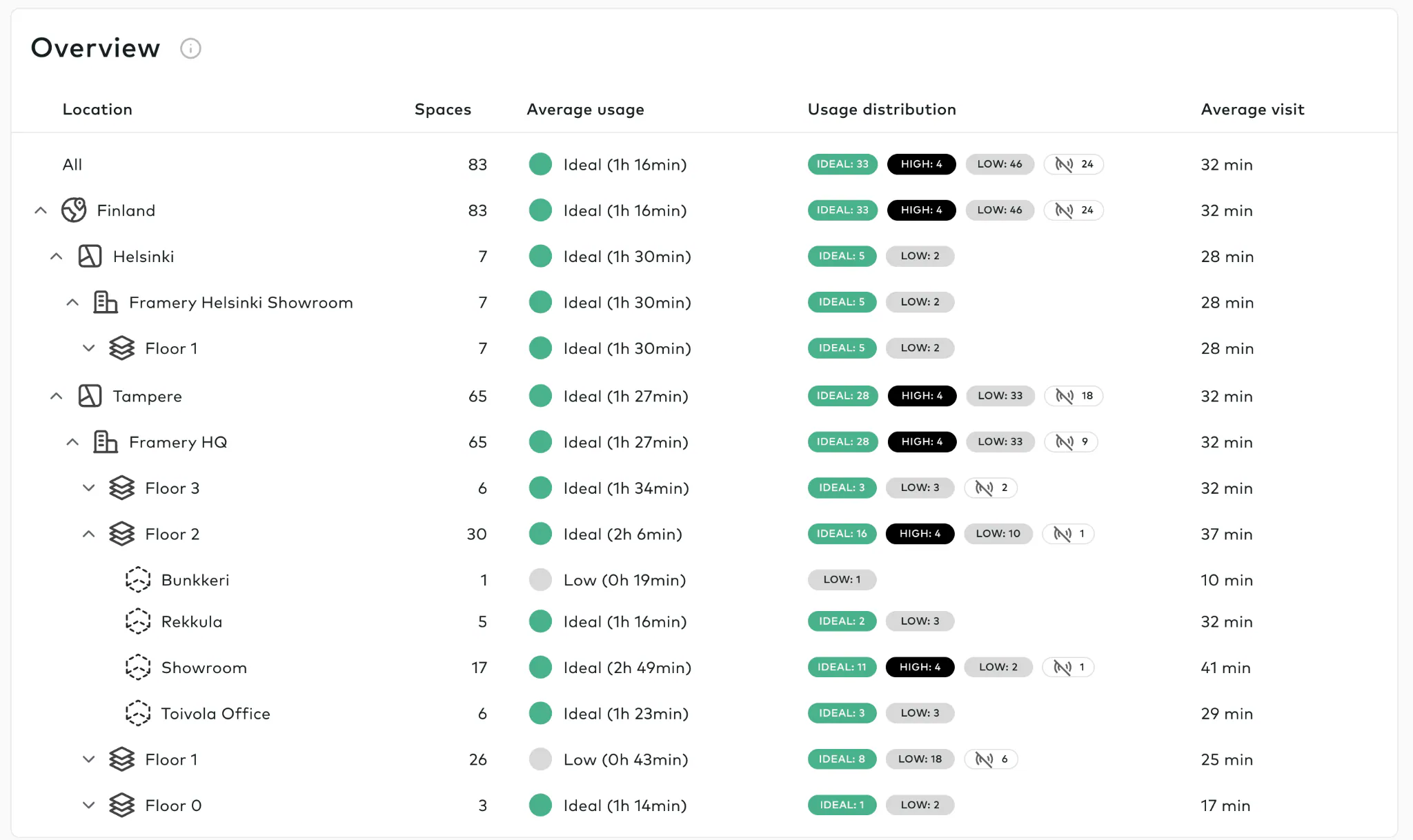Open the Overview info icon
The image size is (1413, 840).
[x=190, y=48]
